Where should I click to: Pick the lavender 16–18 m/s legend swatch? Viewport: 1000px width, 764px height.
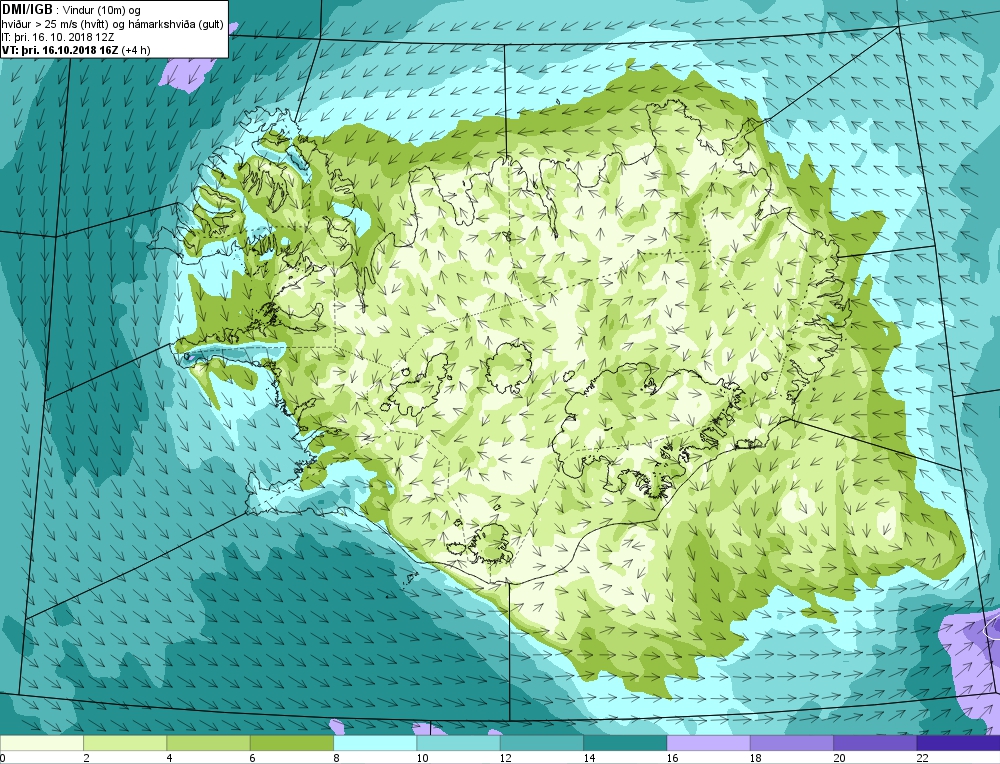click(709, 743)
